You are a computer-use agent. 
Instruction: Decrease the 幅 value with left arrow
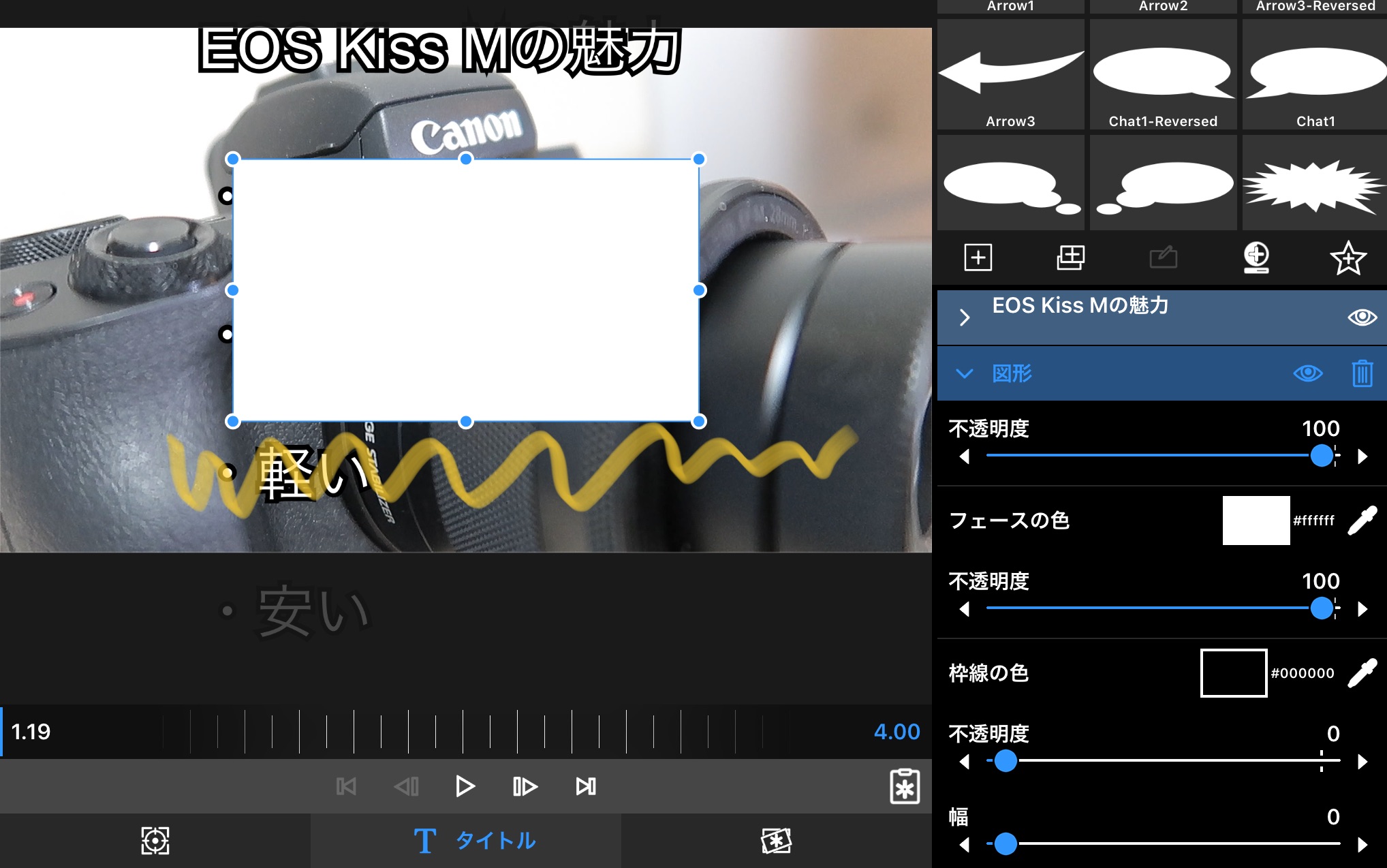(x=964, y=844)
